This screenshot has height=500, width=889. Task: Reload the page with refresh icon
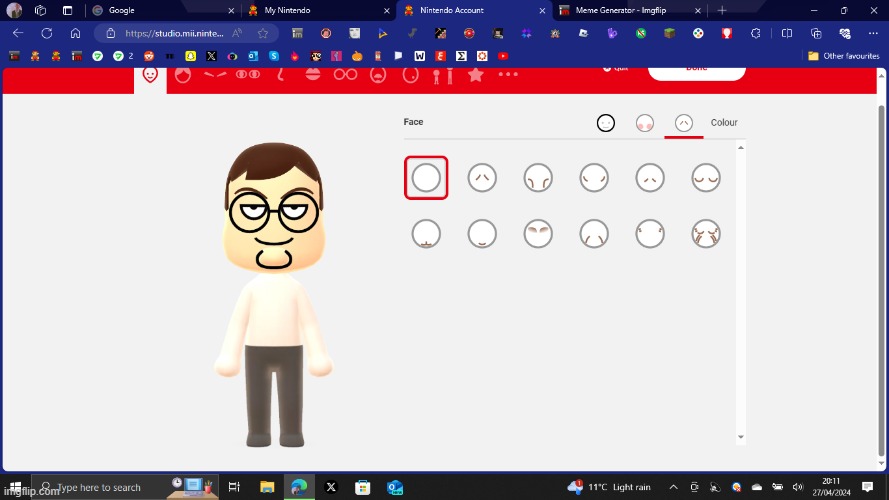[x=46, y=33]
